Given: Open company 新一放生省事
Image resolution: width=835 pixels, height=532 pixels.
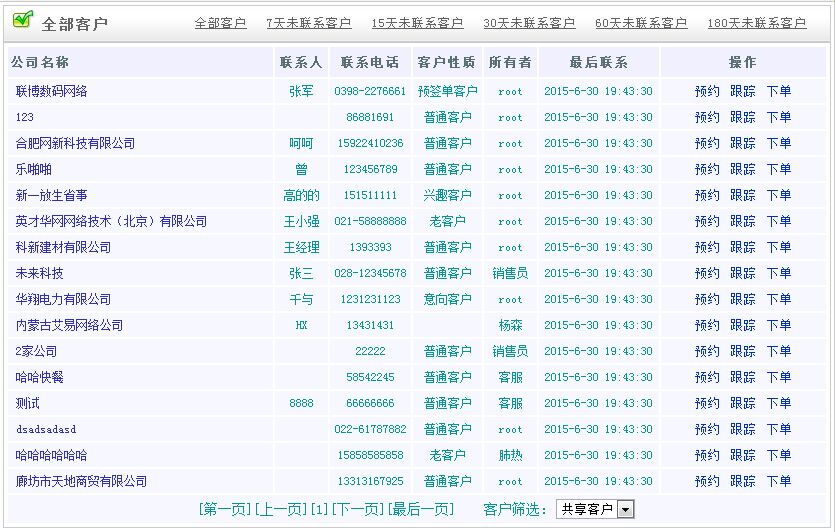Looking at the screenshot, I should pyautogui.click(x=52, y=195).
